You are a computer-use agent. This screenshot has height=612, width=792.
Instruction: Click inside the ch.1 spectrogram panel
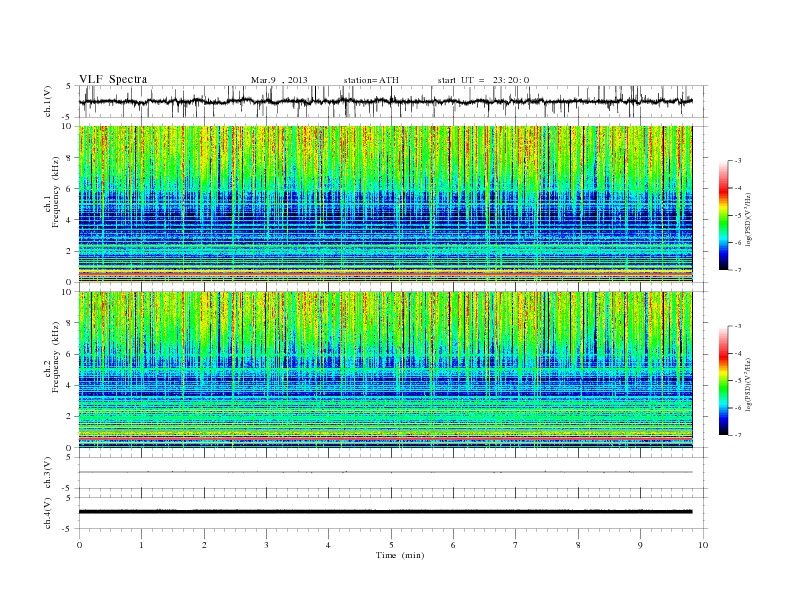click(x=385, y=204)
